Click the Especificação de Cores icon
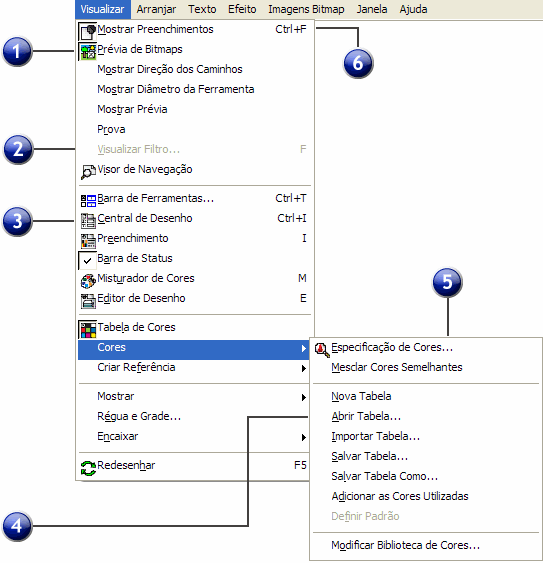Screen dimensions: 543x563 coord(322,349)
